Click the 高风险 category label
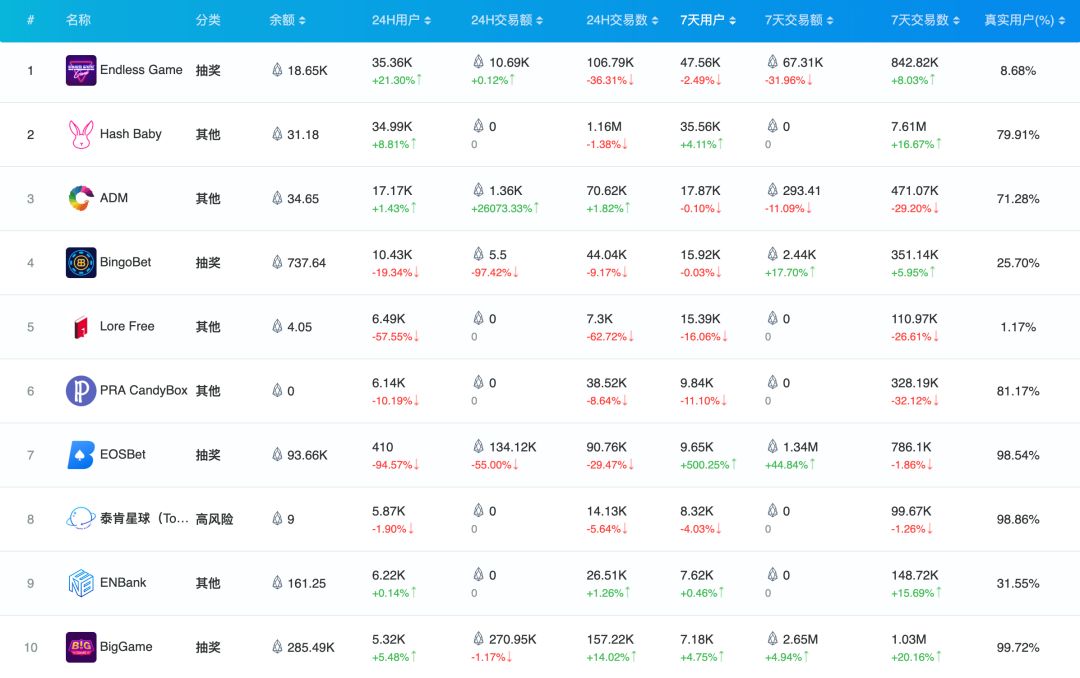The image size is (1080, 678). point(214,519)
